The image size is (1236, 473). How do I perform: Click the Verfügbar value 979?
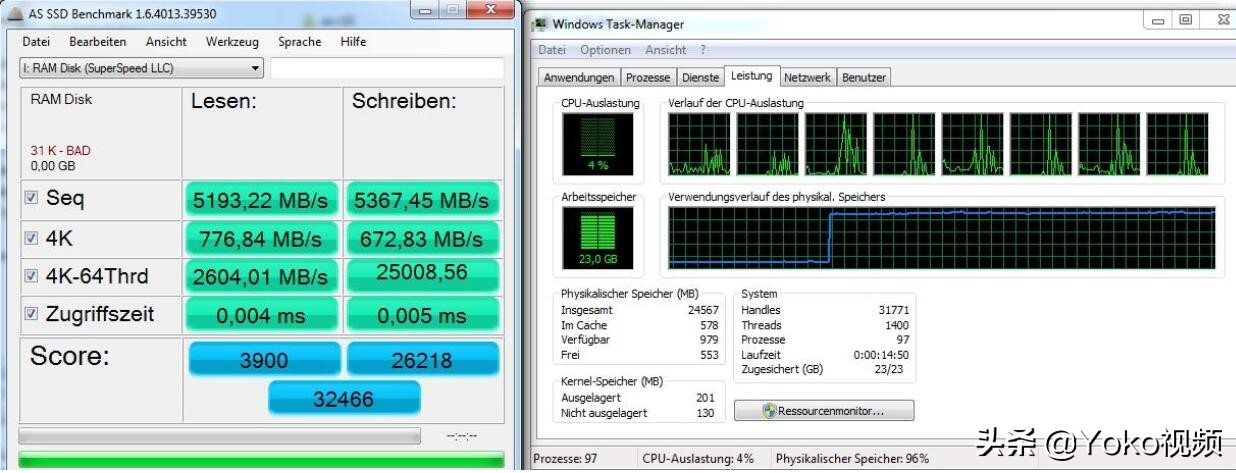click(x=709, y=340)
